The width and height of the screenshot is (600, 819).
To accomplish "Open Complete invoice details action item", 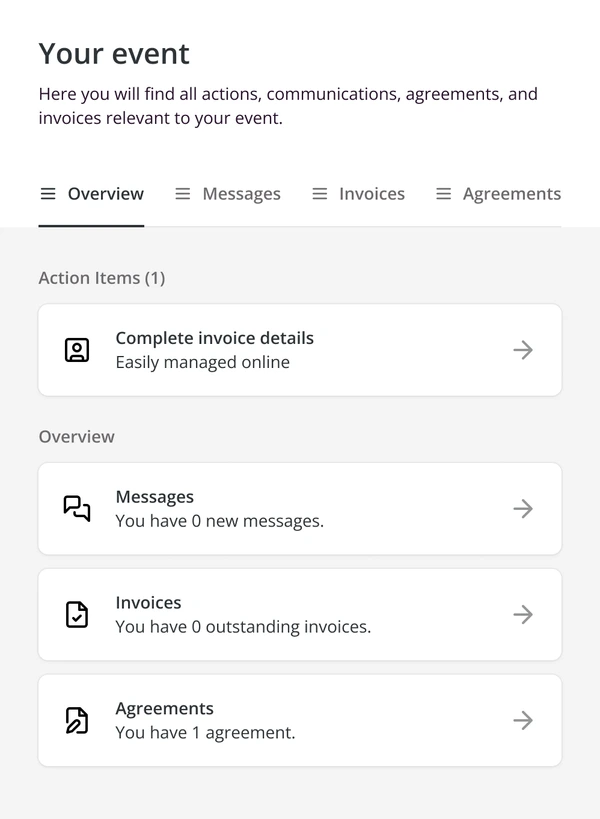I will pyautogui.click(x=300, y=350).
